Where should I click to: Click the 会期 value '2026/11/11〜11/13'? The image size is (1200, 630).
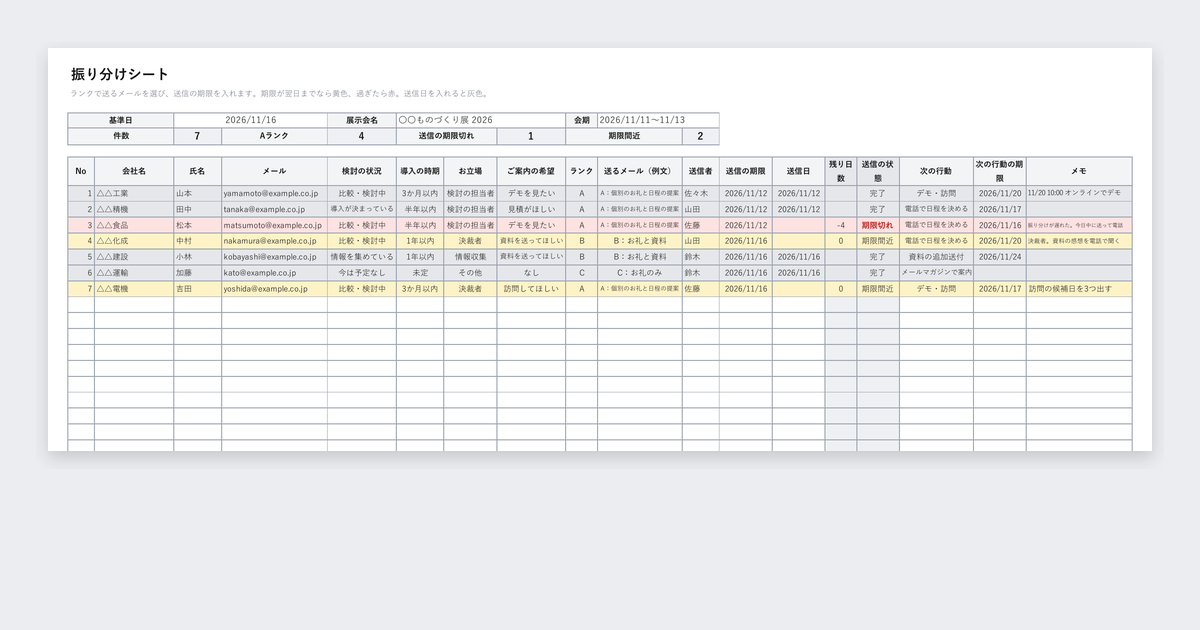tap(658, 120)
